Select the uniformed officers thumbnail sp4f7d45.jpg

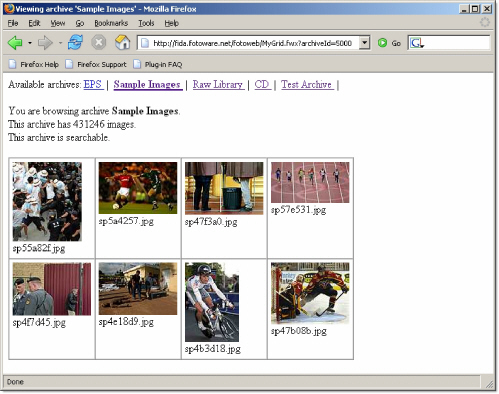52,289
